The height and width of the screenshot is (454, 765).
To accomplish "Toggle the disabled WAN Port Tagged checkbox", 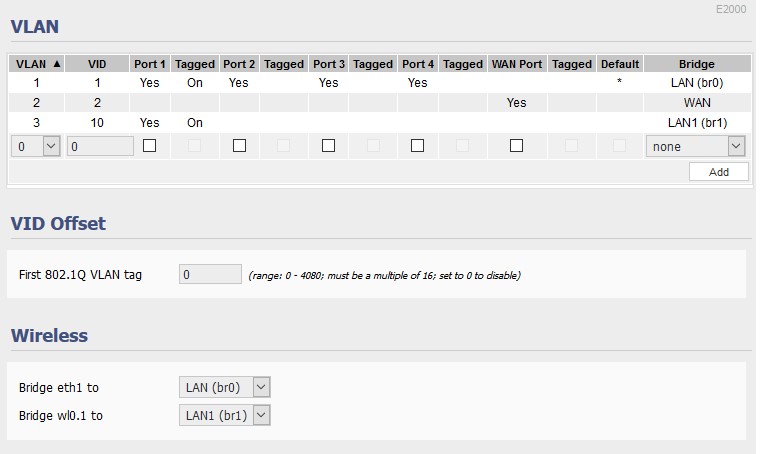I will tap(571, 145).
